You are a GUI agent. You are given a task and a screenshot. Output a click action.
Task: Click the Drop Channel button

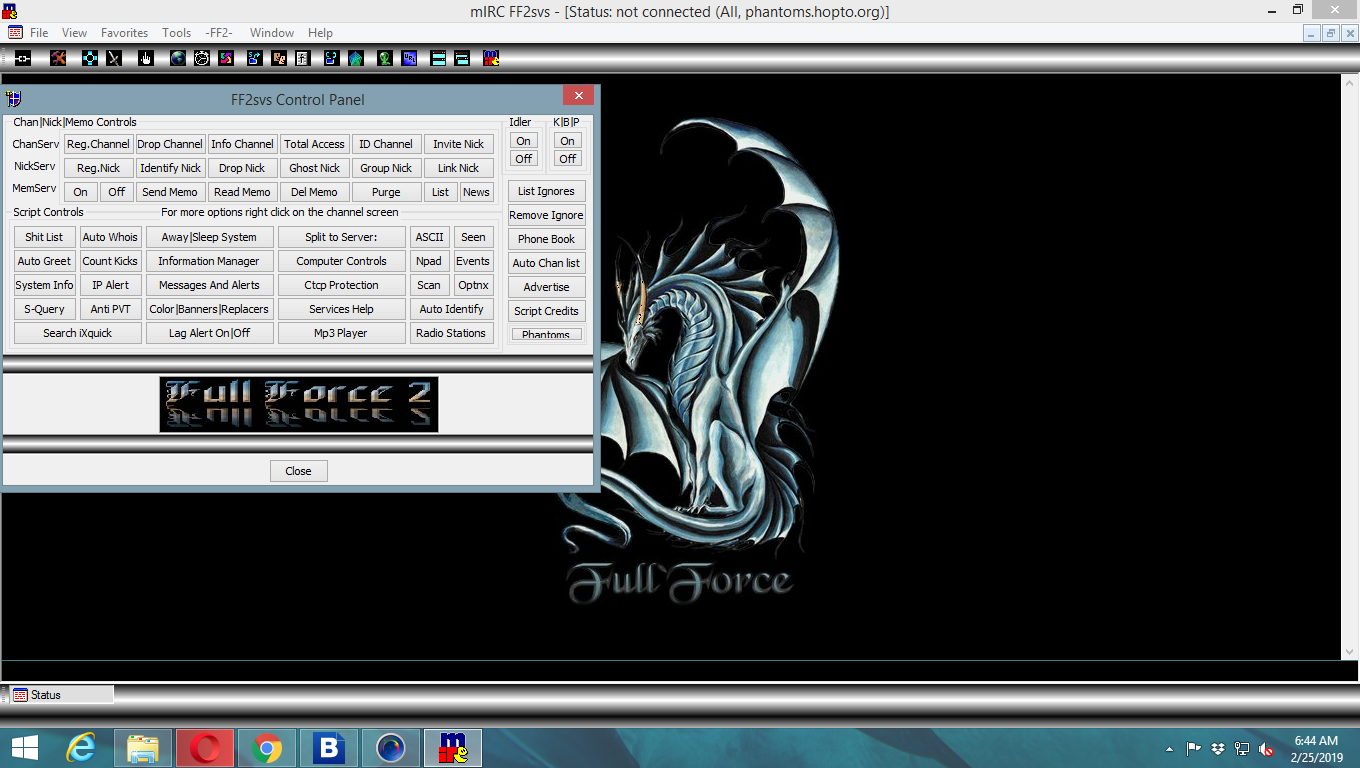pyautogui.click(x=170, y=144)
